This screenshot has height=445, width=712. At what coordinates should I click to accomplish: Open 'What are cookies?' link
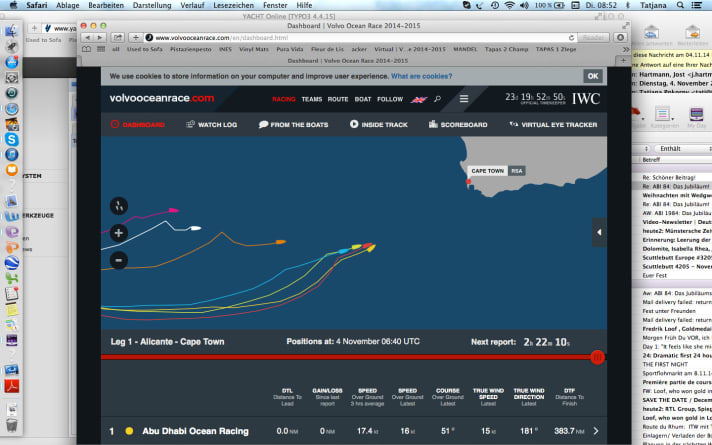click(x=421, y=76)
